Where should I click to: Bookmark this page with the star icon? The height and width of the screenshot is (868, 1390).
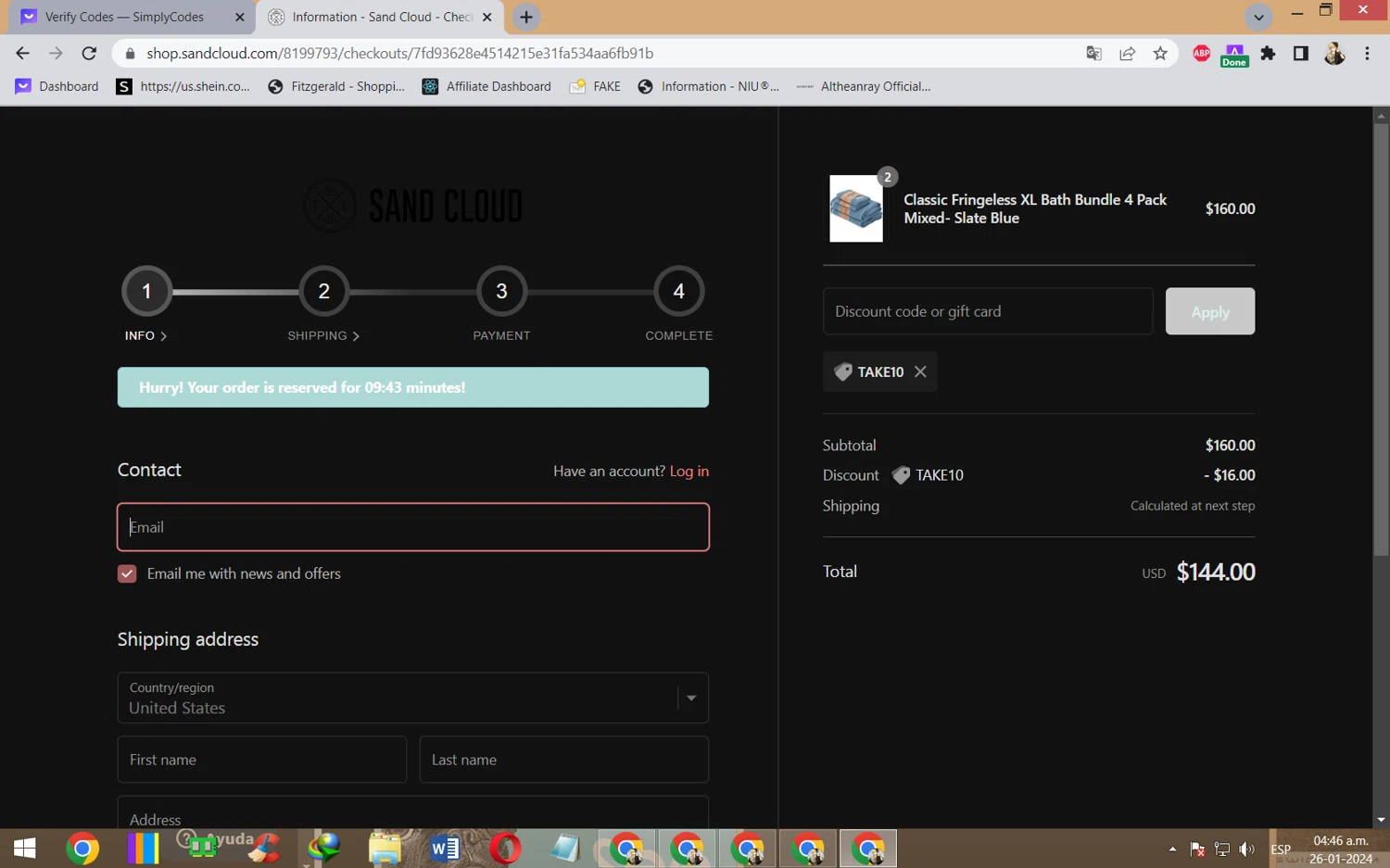(1160, 54)
